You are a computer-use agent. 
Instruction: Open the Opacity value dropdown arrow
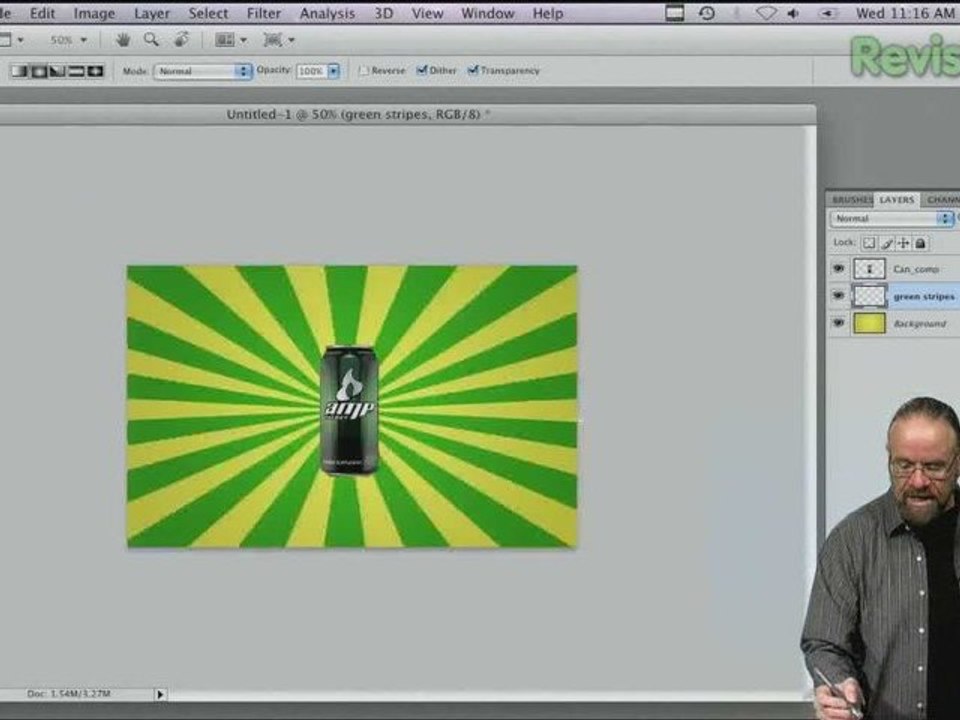click(334, 72)
